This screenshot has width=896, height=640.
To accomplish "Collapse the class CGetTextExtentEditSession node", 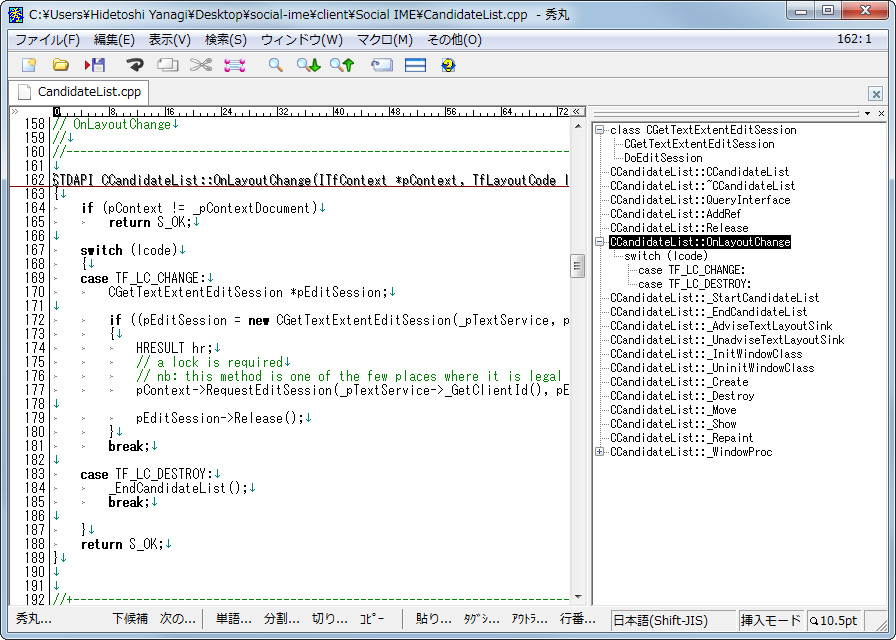I will click(599, 130).
